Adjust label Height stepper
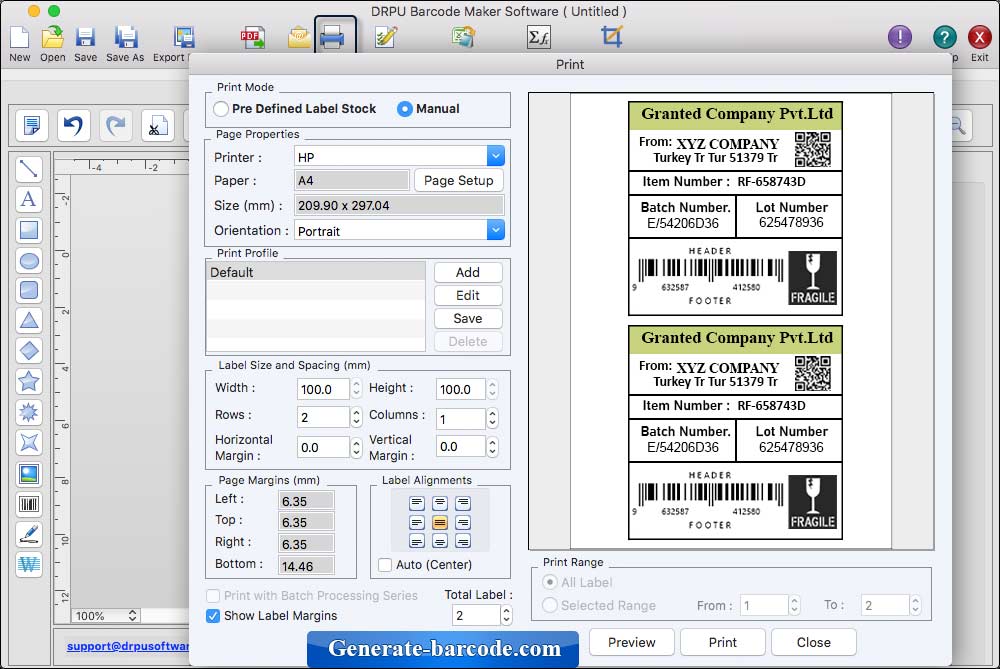 (x=492, y=388)
